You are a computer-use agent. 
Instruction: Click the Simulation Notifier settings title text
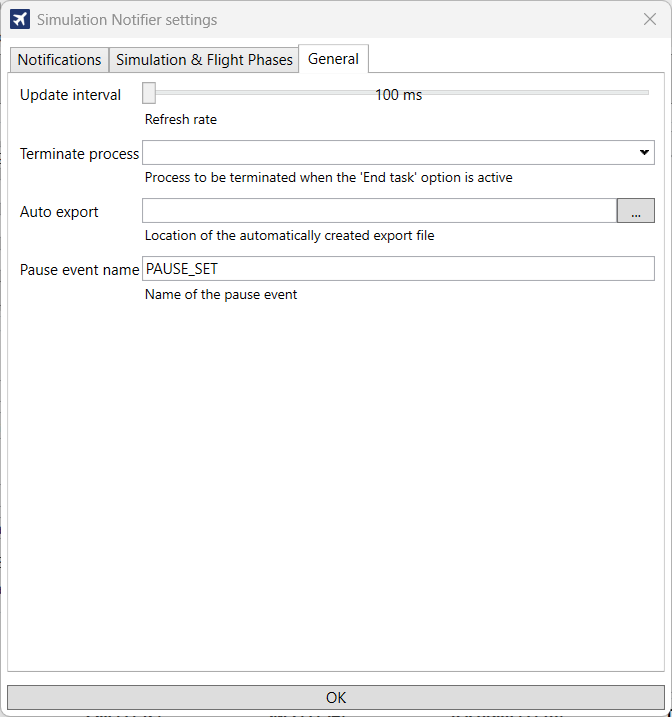click(127, 20)
